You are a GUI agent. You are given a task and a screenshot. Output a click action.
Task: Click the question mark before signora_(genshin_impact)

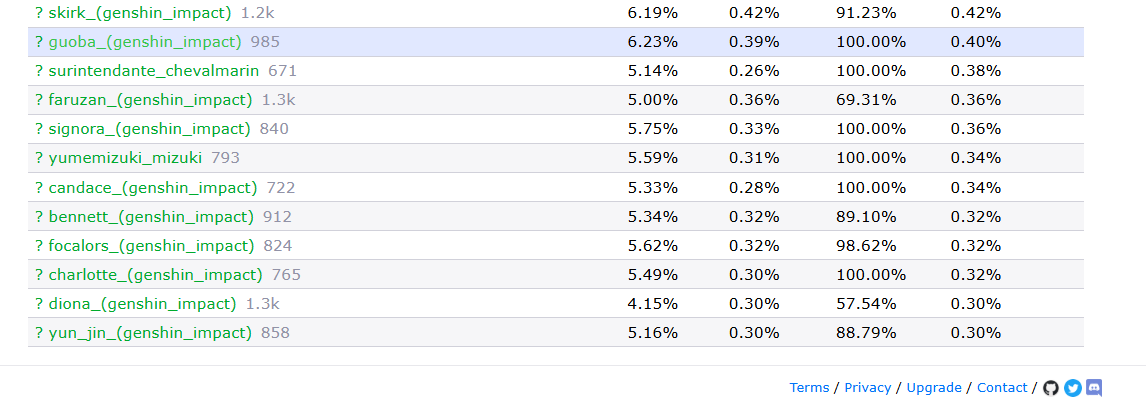pyautogui.click(x=39, y=129)
